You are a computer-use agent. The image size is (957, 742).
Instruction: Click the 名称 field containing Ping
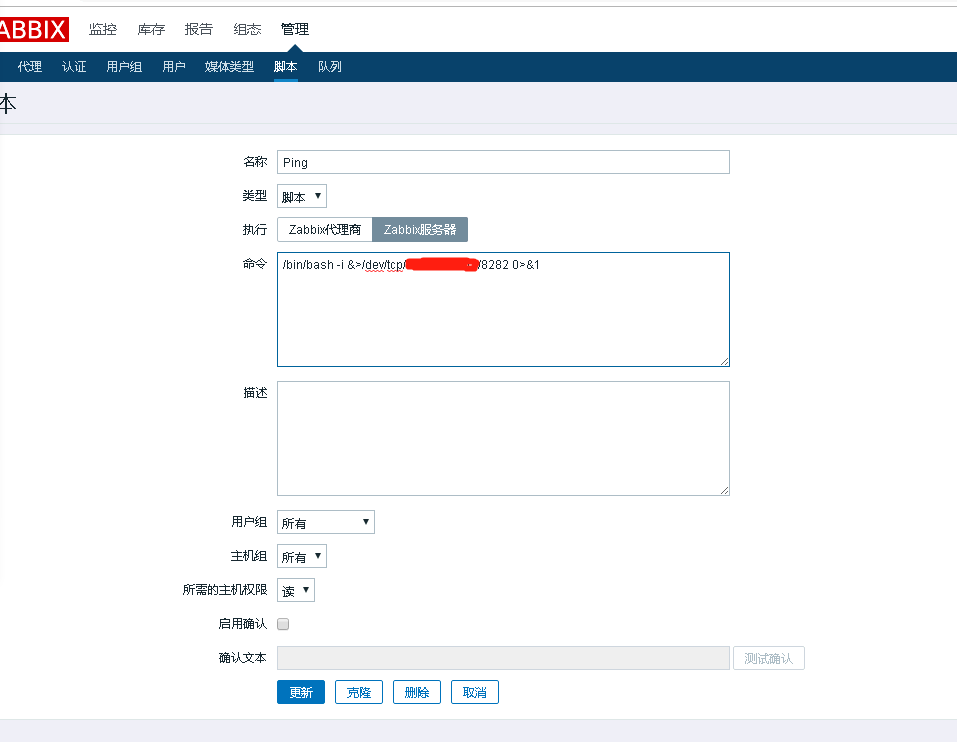click(x=503, y=162)
